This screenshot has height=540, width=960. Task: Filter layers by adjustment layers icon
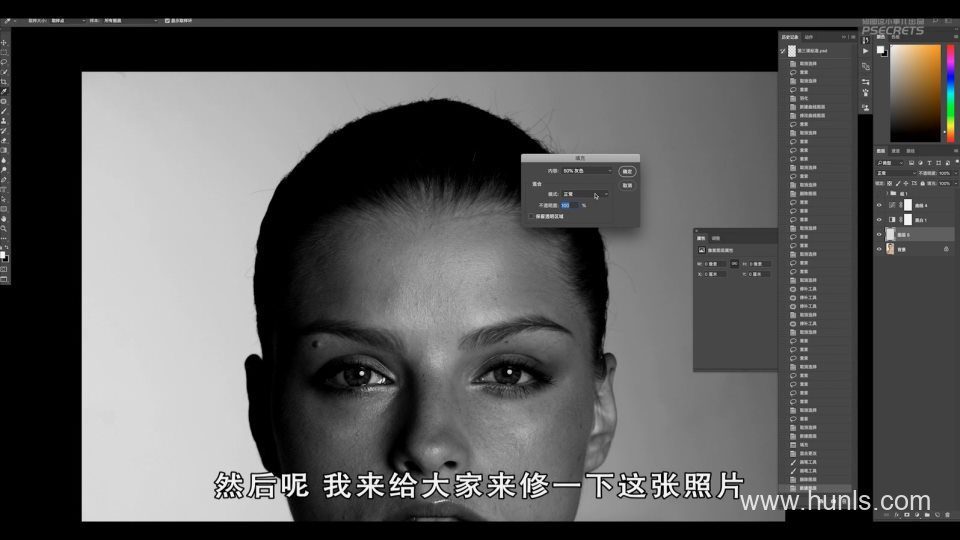[920, 163]
